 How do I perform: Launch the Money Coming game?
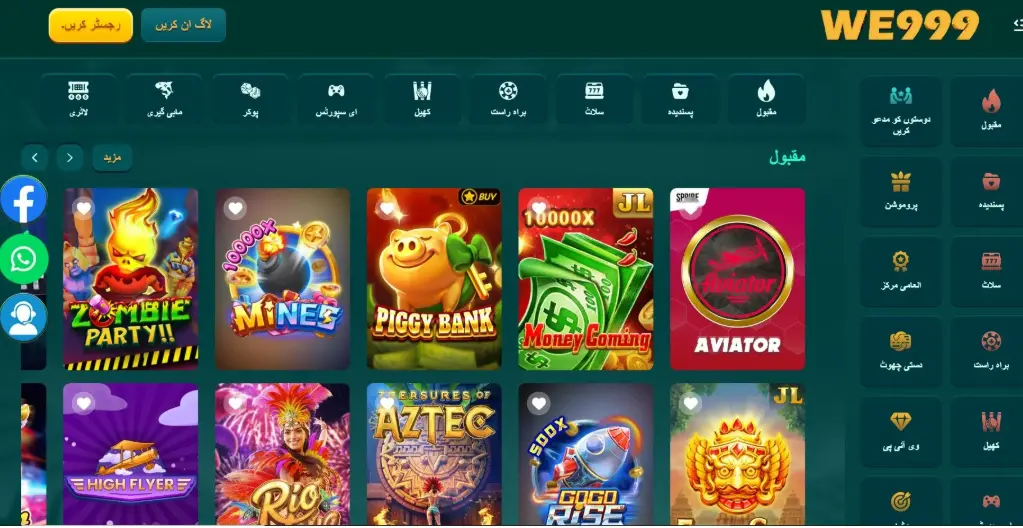pyautogui.click(x=586, y=279)
